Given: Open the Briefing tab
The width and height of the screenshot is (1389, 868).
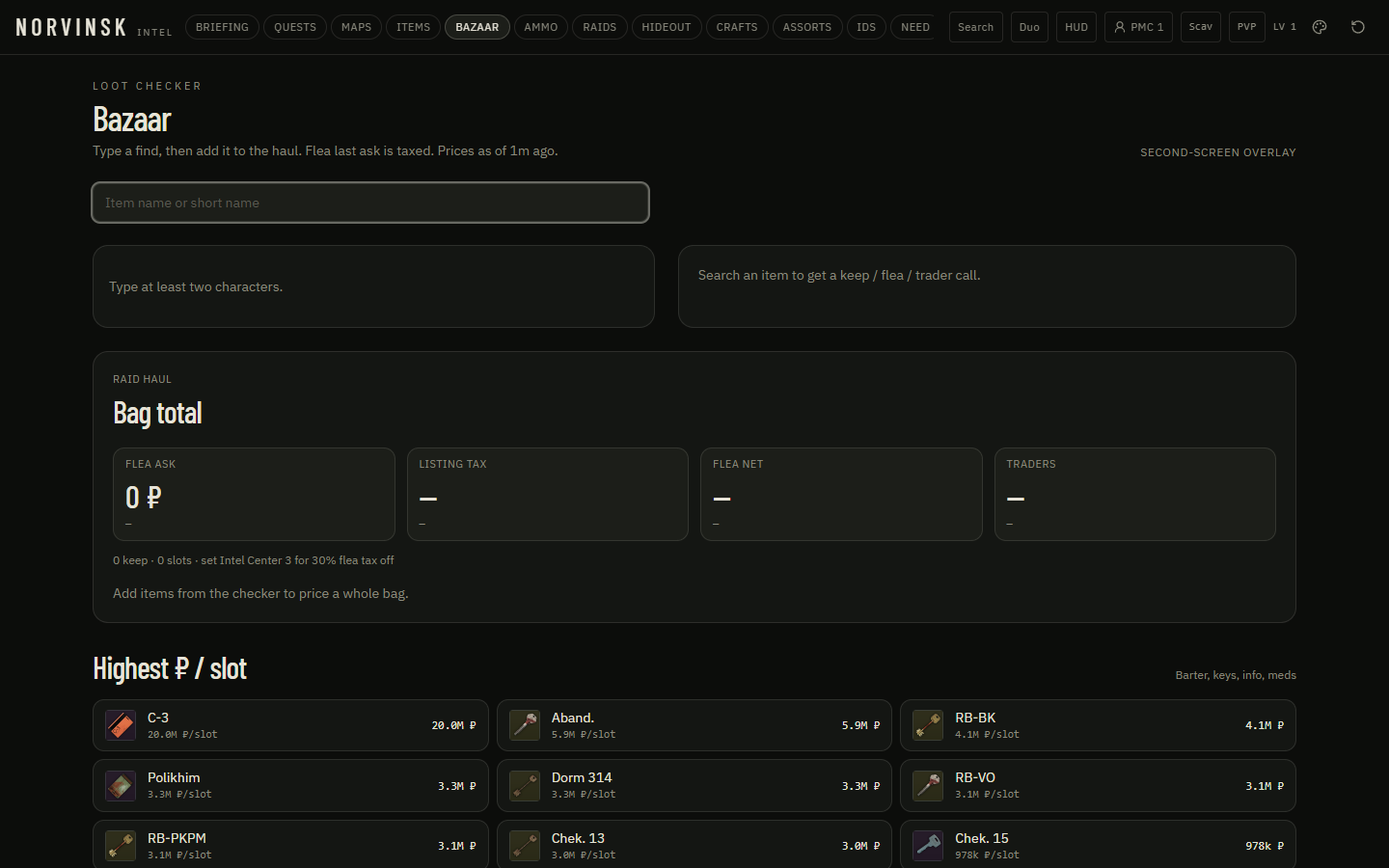Looking at the screenshot, I should (222, 27).
